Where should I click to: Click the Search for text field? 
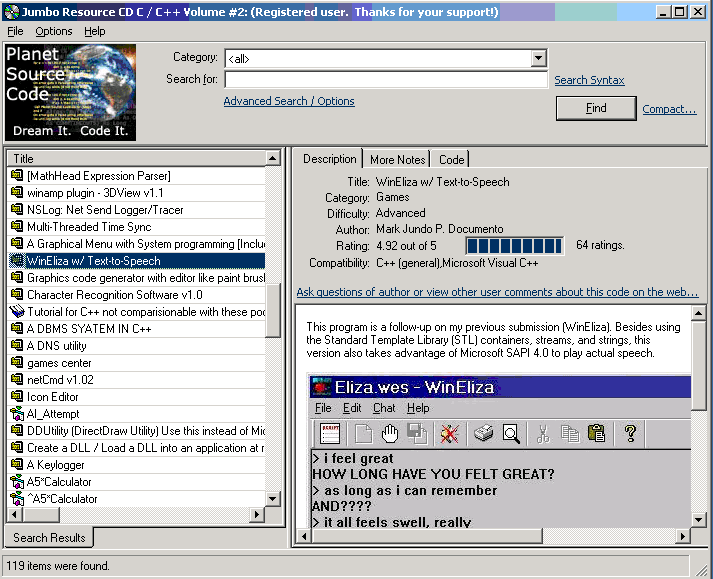click(386, 80)
